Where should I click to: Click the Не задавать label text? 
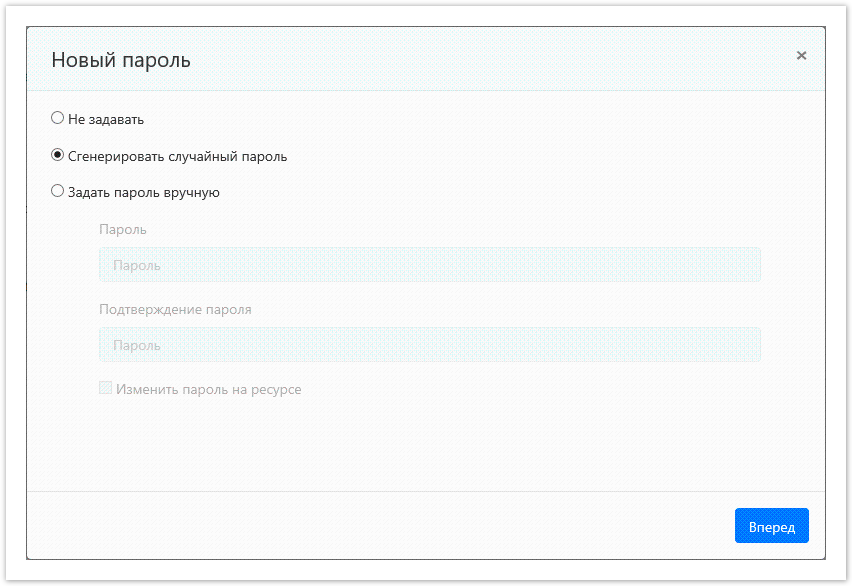pyautogui.click(x=106, y=119)
